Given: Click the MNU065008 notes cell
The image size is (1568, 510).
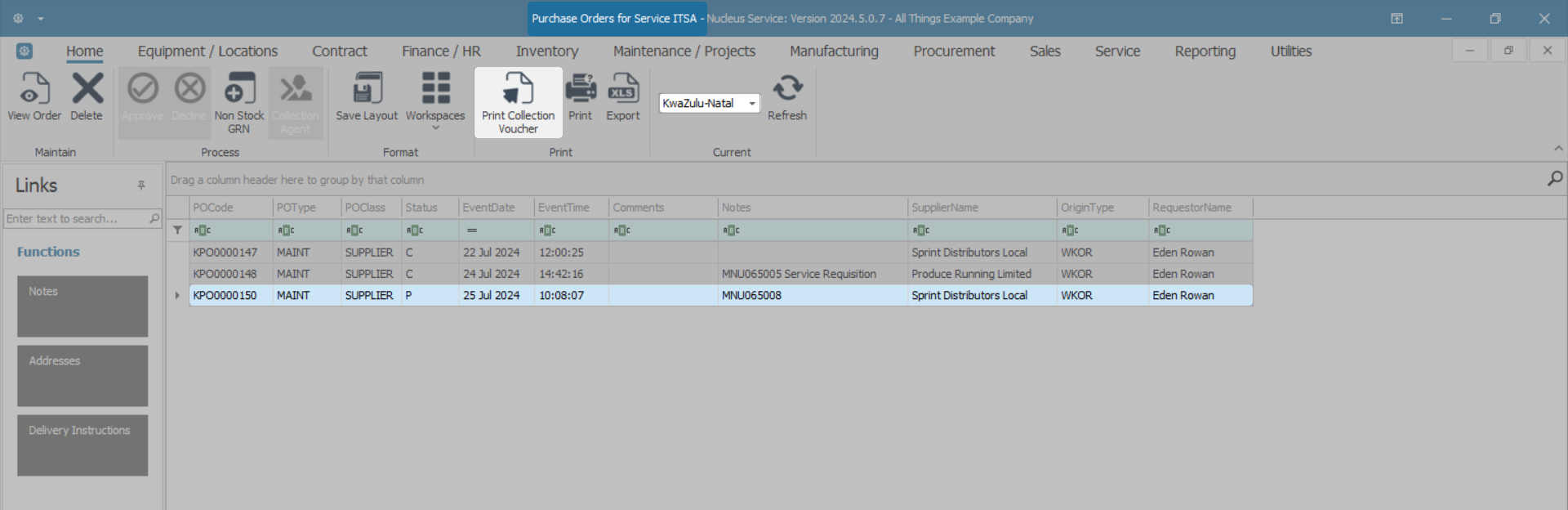Looking at the screenshot, I should point(813,295).
